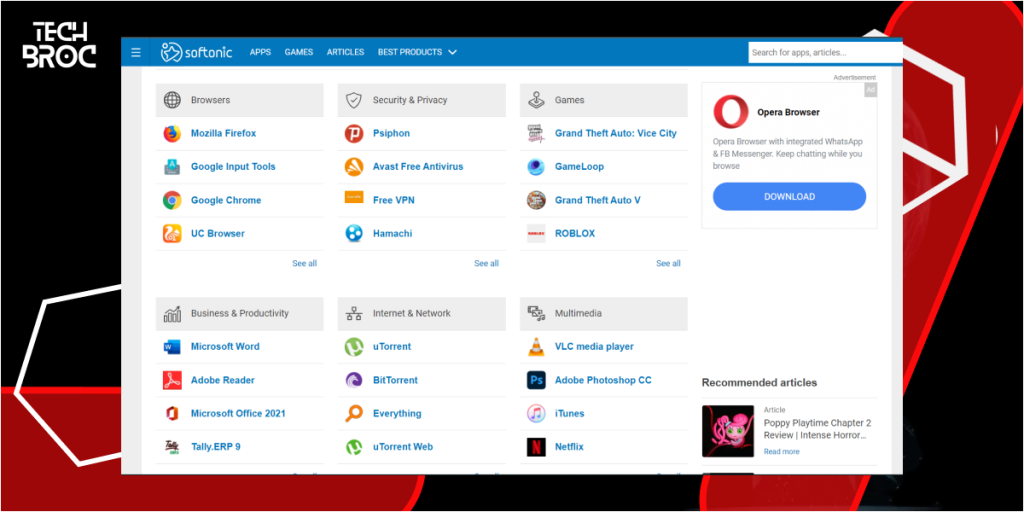Screen dimensions: 1024x512
Task: Click the Adobe Reader icon
Action: point(172,380)
